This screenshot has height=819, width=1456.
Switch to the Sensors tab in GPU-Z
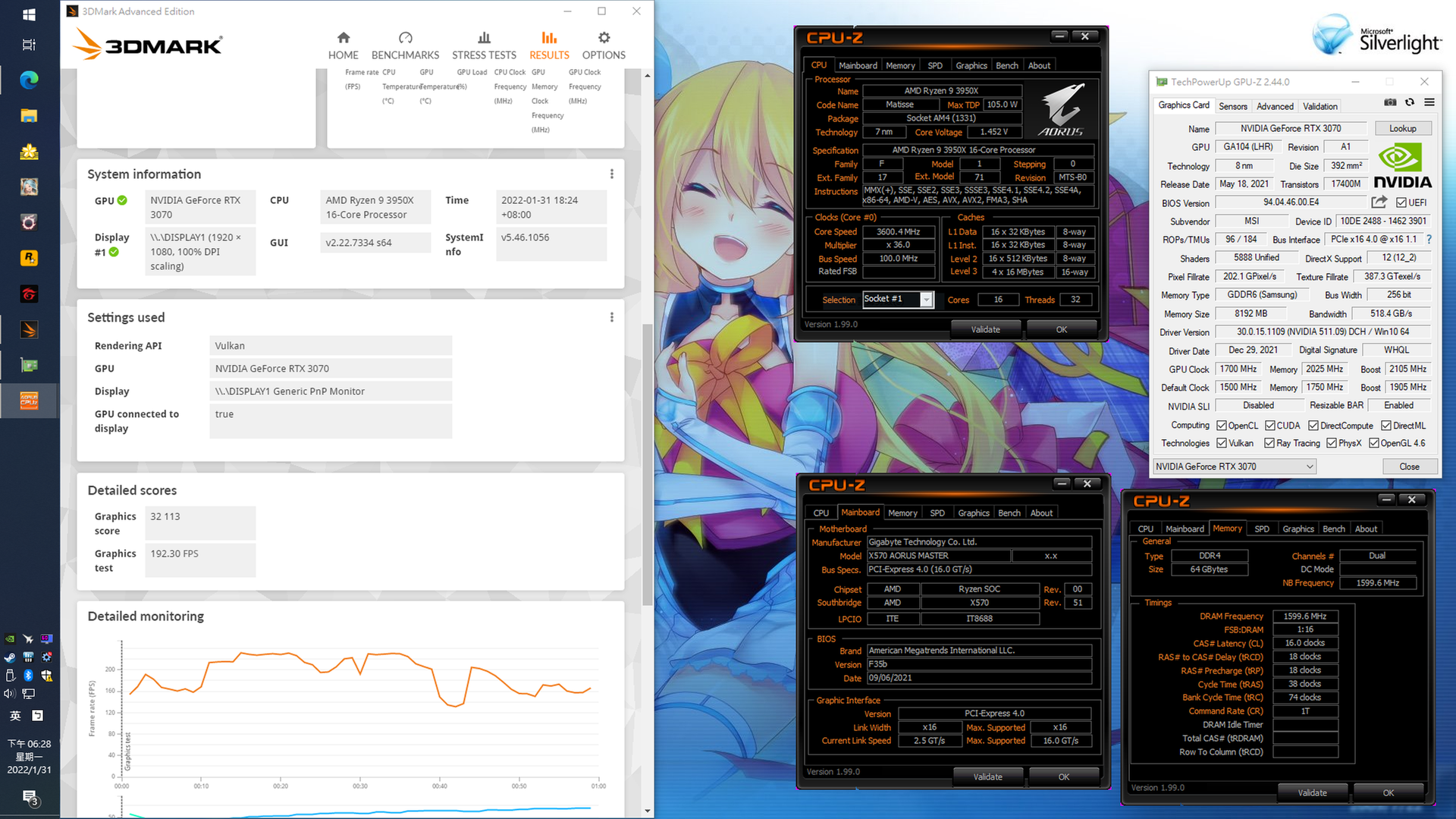[1232, 106]
